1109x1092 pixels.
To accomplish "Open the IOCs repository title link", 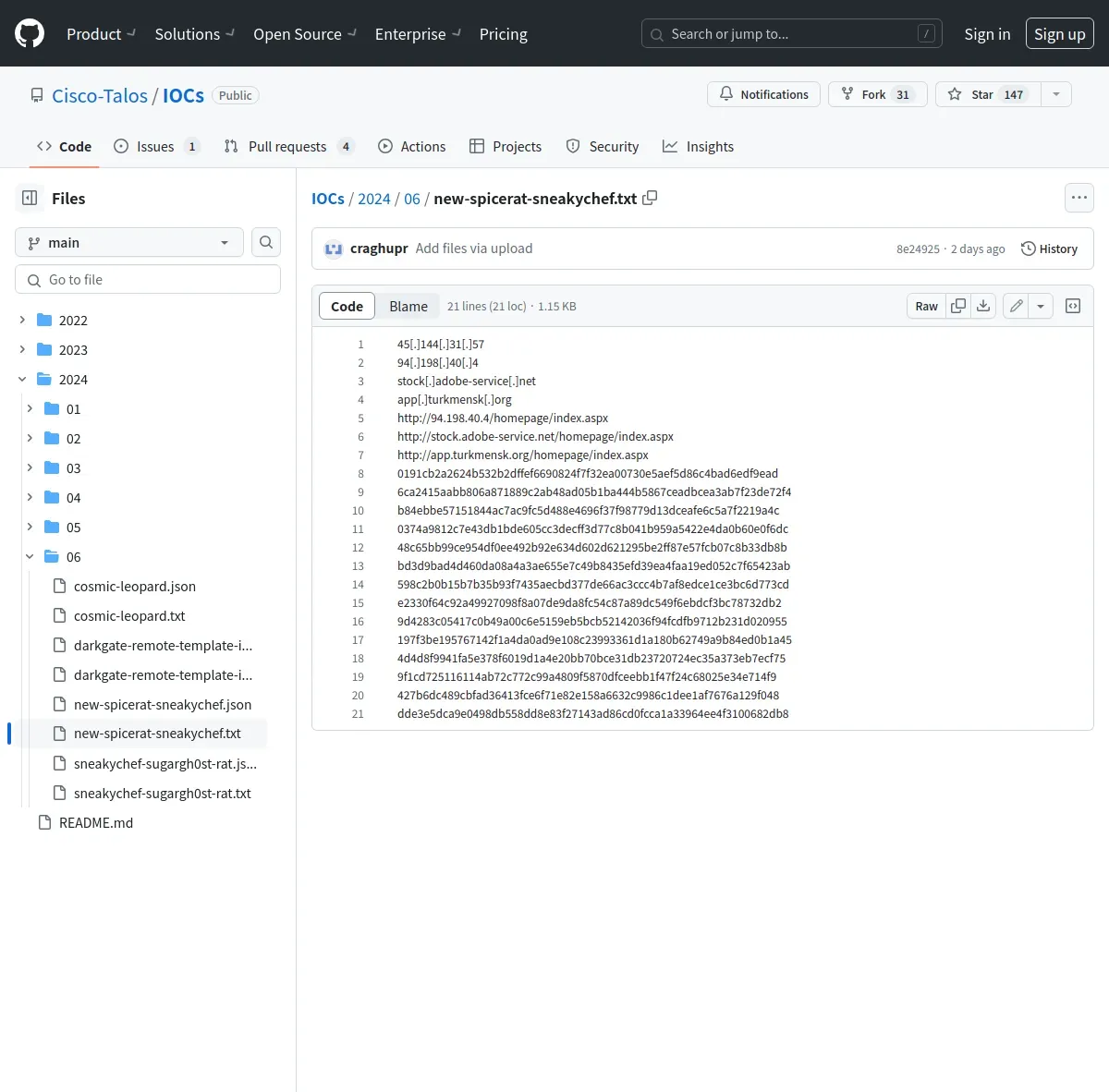I will pyautogui.click(x=183, y=95).
